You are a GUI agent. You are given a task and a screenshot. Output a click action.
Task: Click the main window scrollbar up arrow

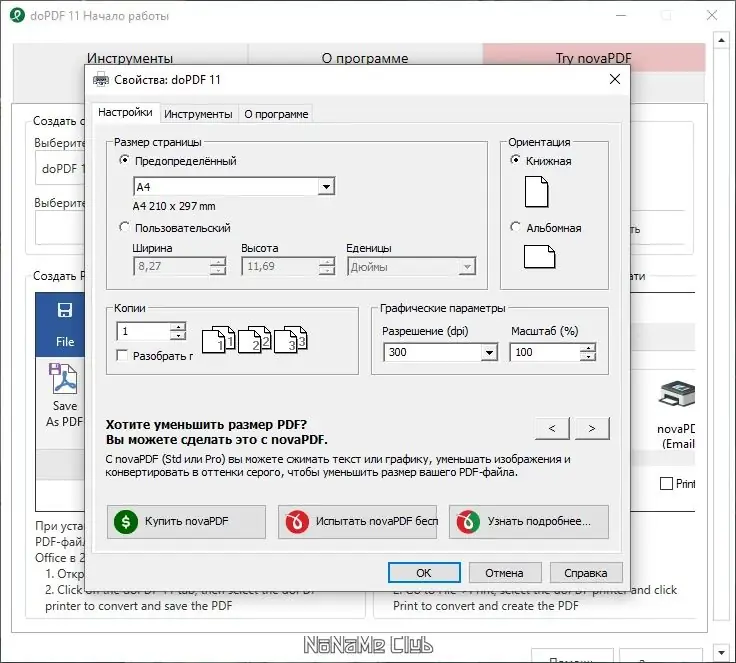[721, 40]
